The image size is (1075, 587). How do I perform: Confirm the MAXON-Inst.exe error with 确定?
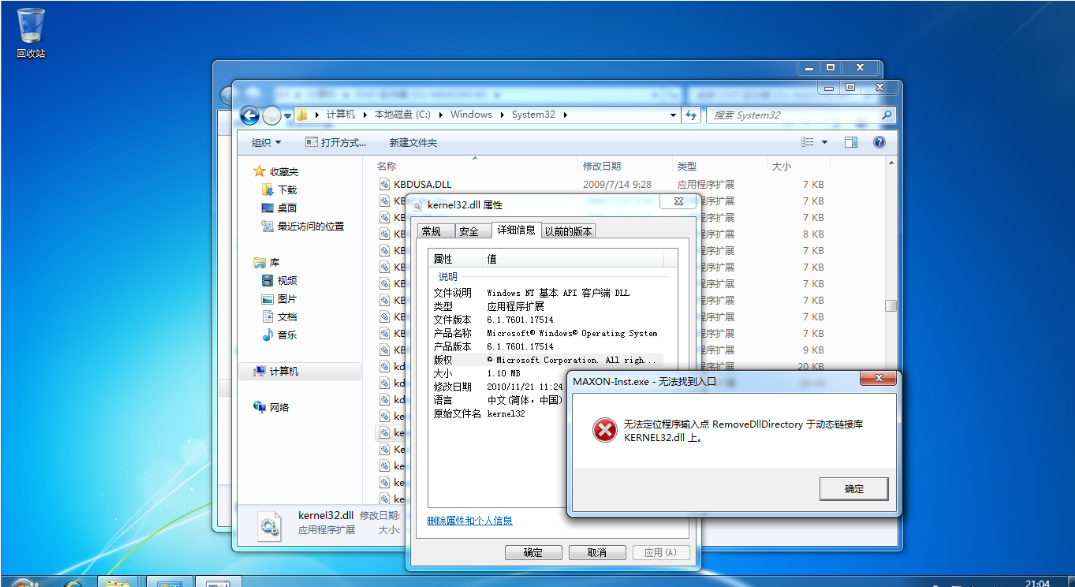point(854,488)
